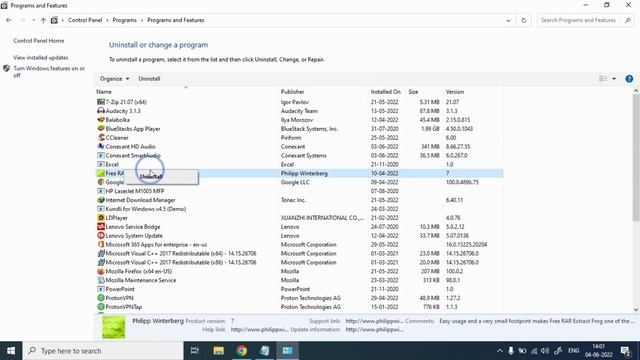Screen dimensions: 640x360
Task: Click the Conexant HD Audio icon
Action: [101, 147]
